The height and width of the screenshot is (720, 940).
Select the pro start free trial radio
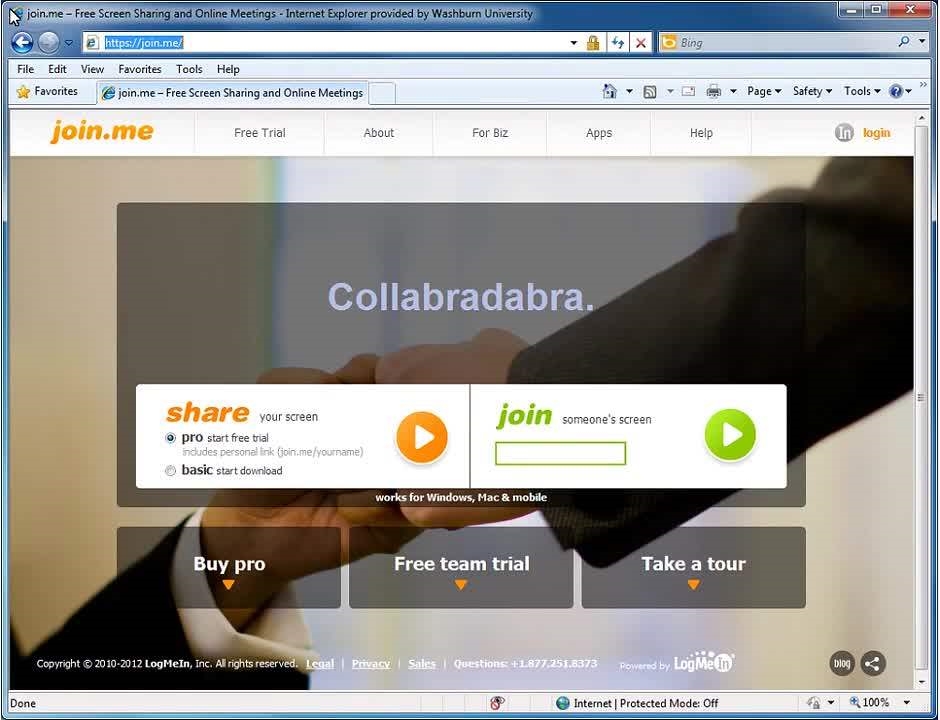tap(171, 438)
